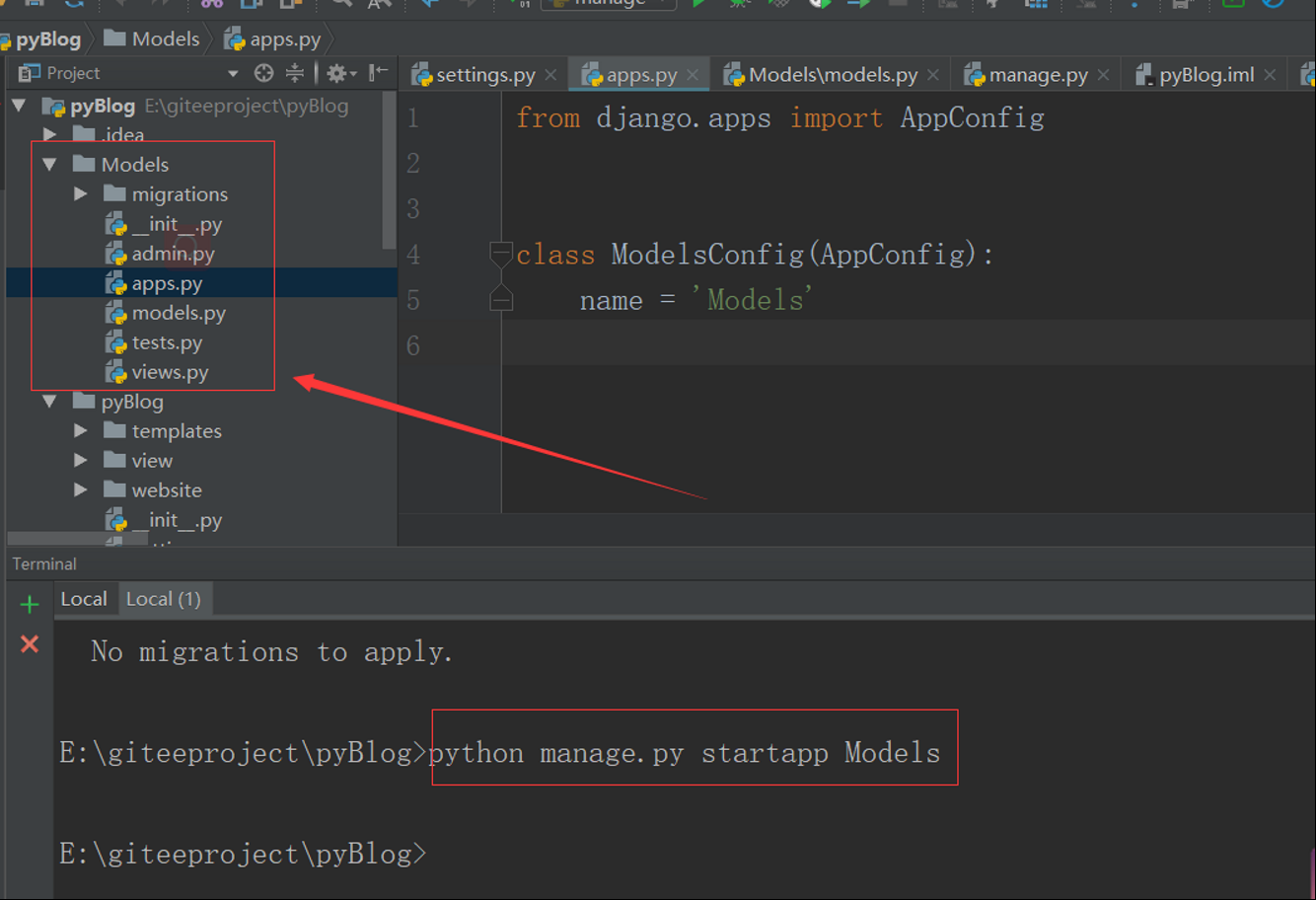Click the last terminal prompt line

coord(243,854)
